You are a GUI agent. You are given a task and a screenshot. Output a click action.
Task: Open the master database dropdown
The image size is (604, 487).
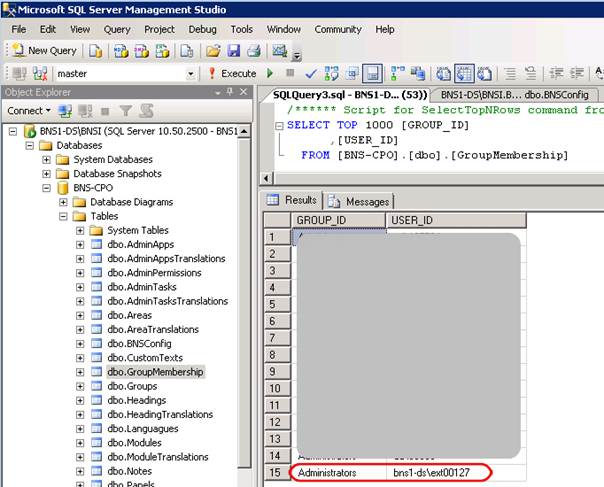point(190,74)
